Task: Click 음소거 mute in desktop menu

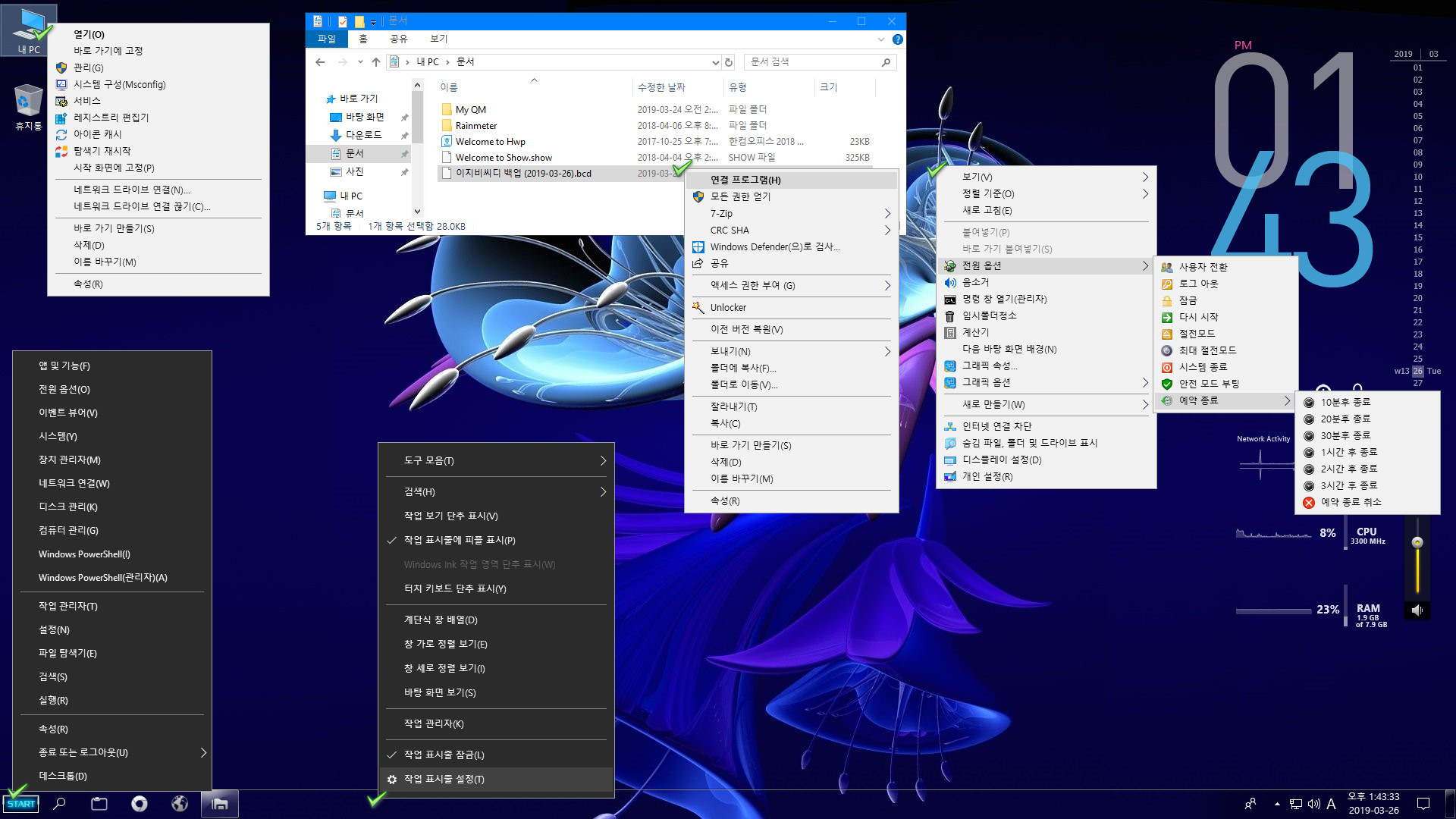Action: [1046, 282]
